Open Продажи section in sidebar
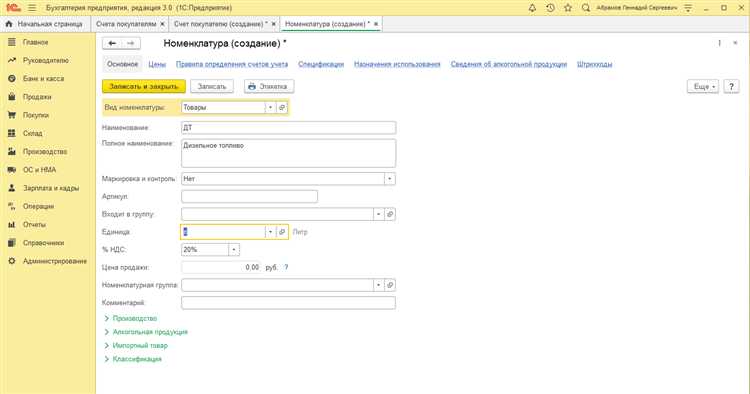The width and height of the screenshot is (750, 394). pyautogui.click(x=37, y=97)
